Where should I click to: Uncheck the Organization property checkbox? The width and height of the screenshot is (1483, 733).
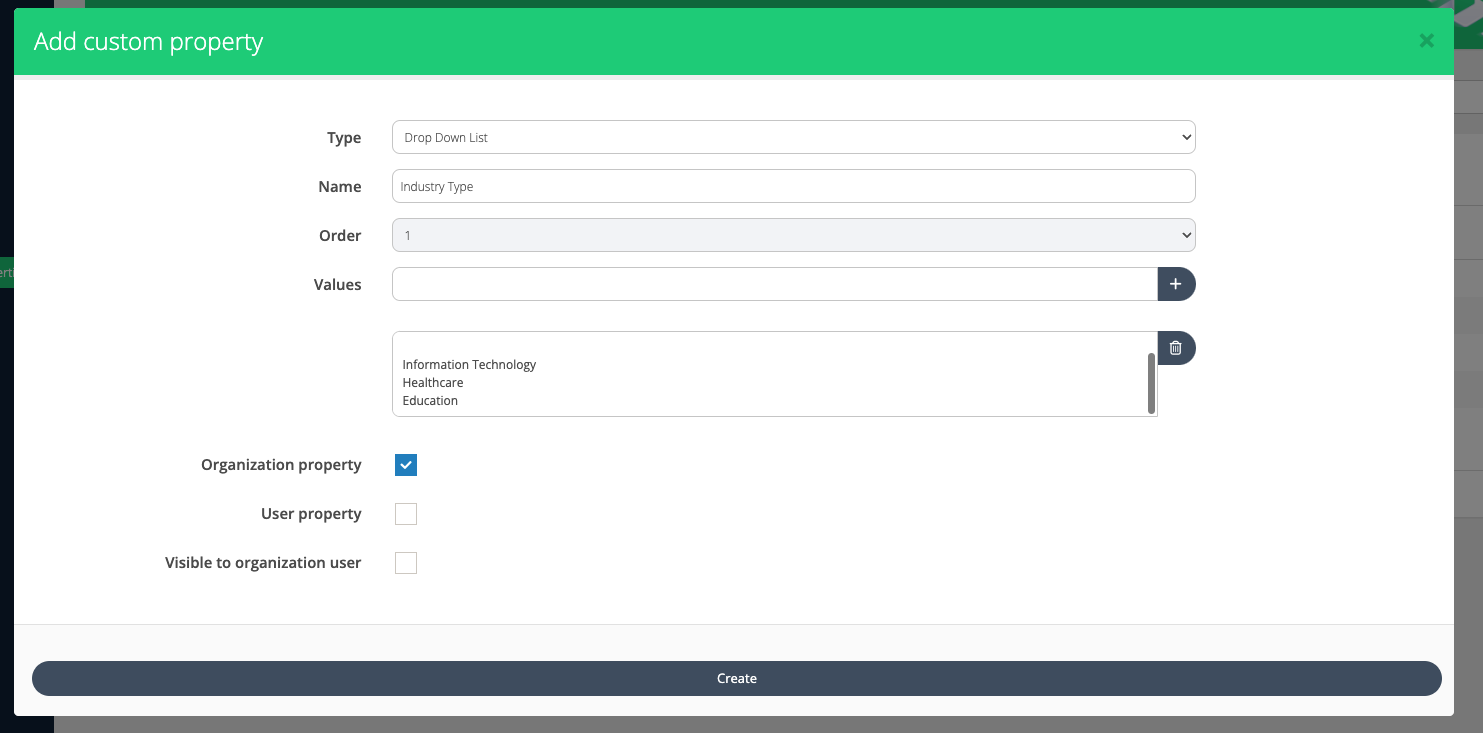point(405,465)
